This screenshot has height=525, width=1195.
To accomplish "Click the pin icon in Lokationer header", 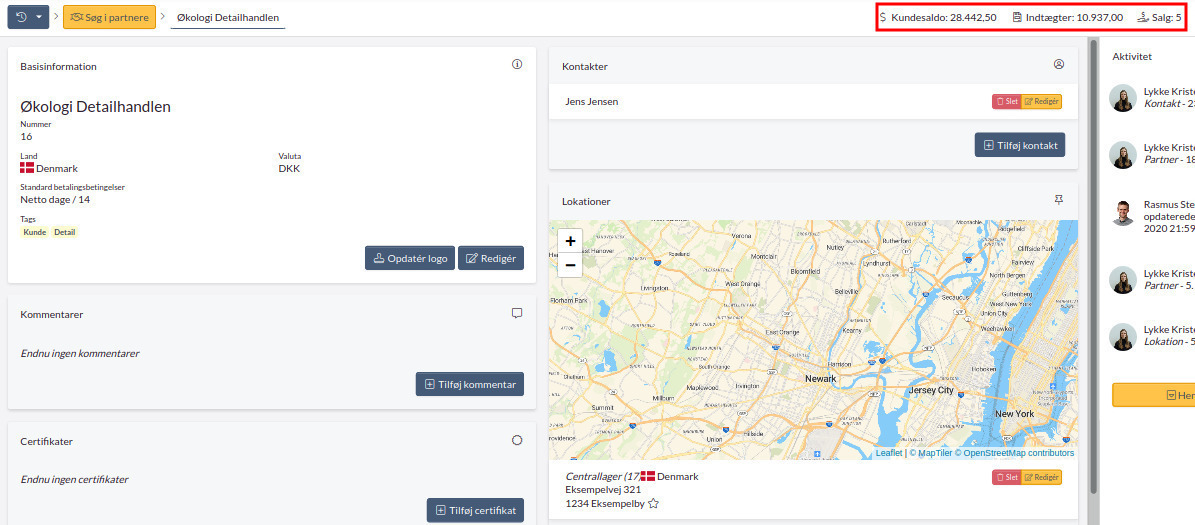I will point(1059,200).
